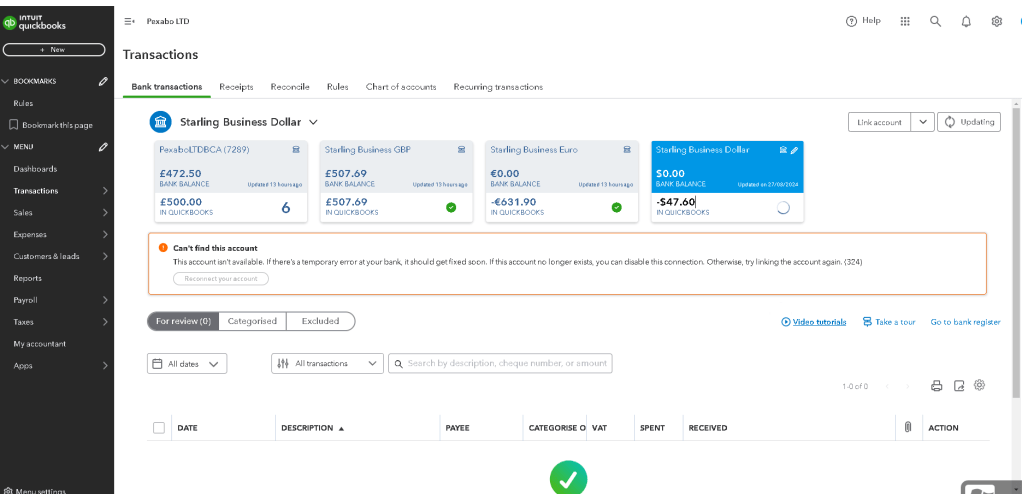Click green check on Starling Euro card
Screen dimensions: 1022x494
click(617, 207)
